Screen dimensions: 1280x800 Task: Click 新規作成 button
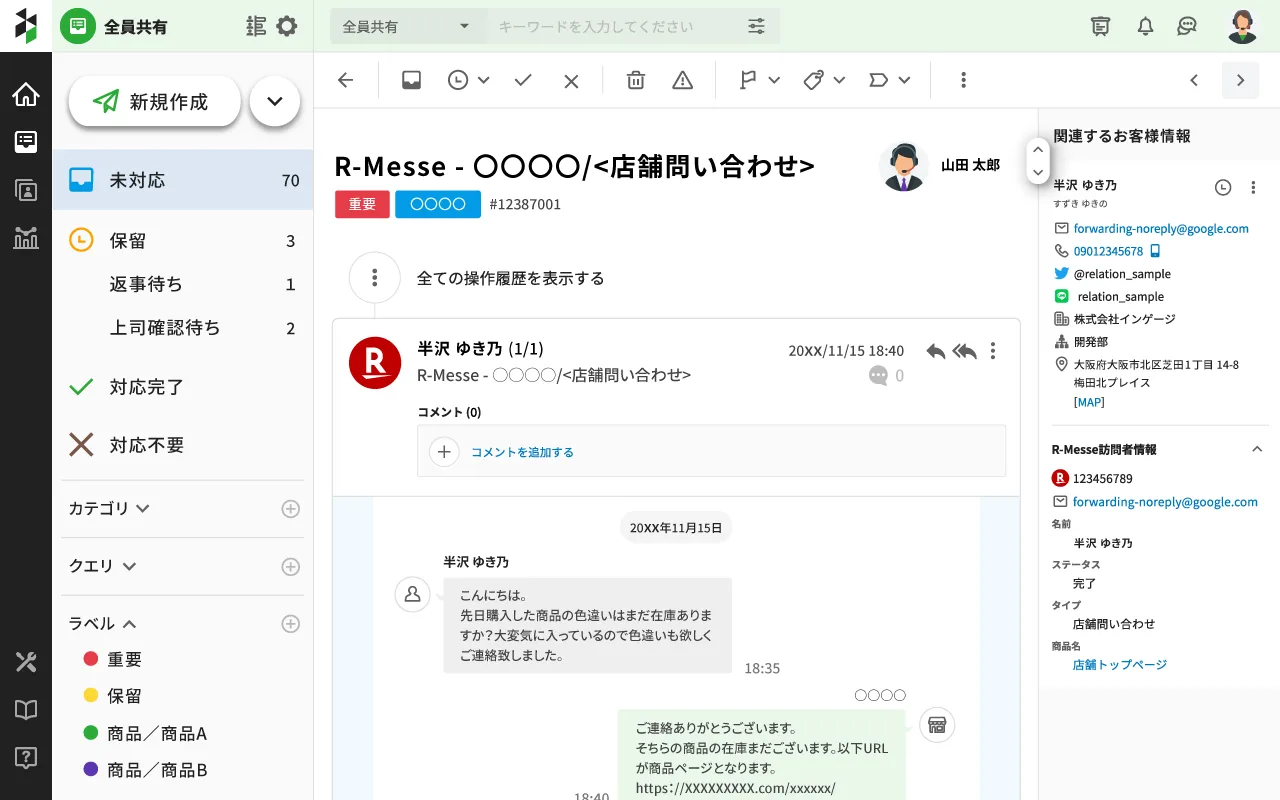(x=154, y=101)
